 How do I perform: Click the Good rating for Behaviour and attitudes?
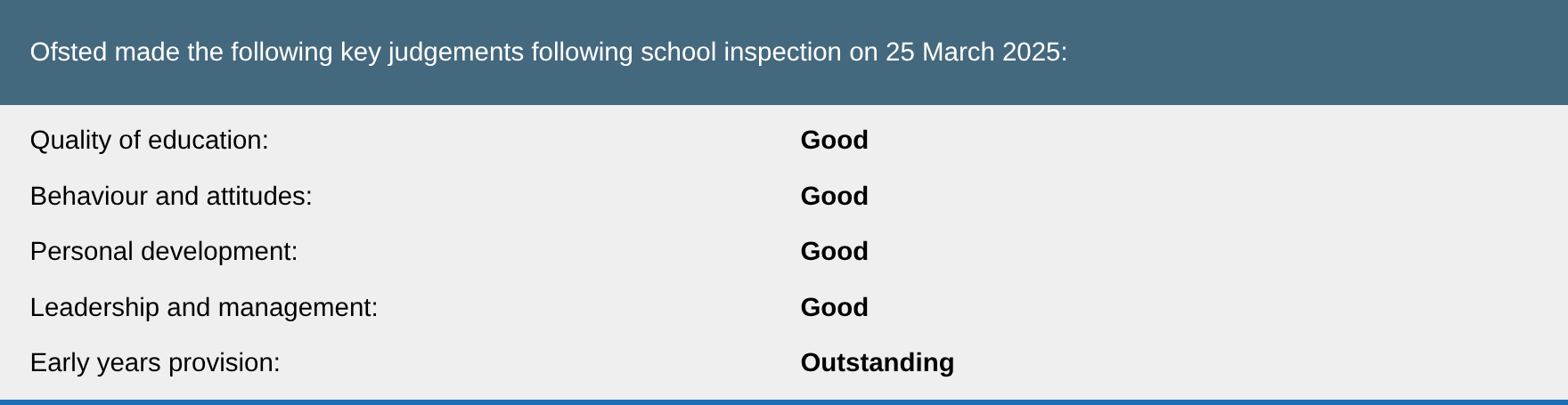pyautogui.click(x=834, y=196)
